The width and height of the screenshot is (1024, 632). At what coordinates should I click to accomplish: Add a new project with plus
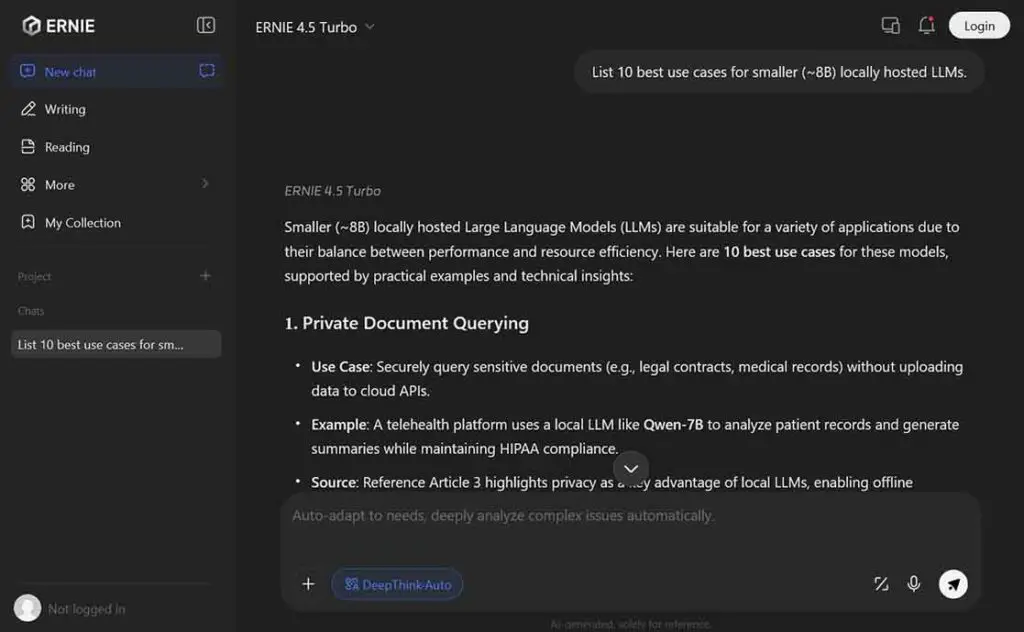click(x=205, y=276)
